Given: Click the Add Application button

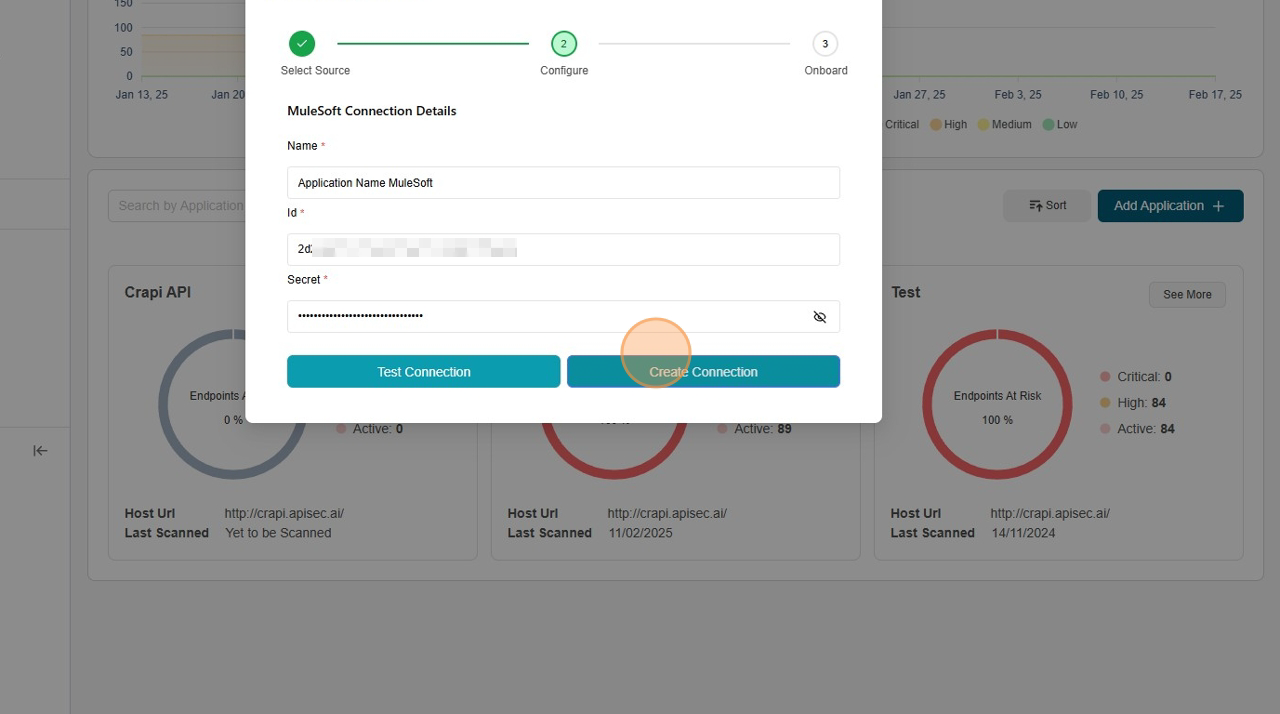Looking at the screenshot, I should coord(1170,206).
